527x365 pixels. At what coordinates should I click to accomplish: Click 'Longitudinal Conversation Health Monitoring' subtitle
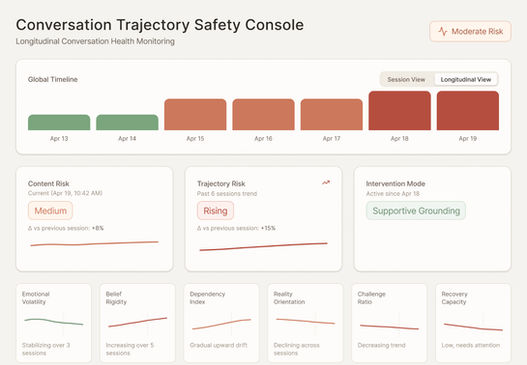tap(95, 41)
